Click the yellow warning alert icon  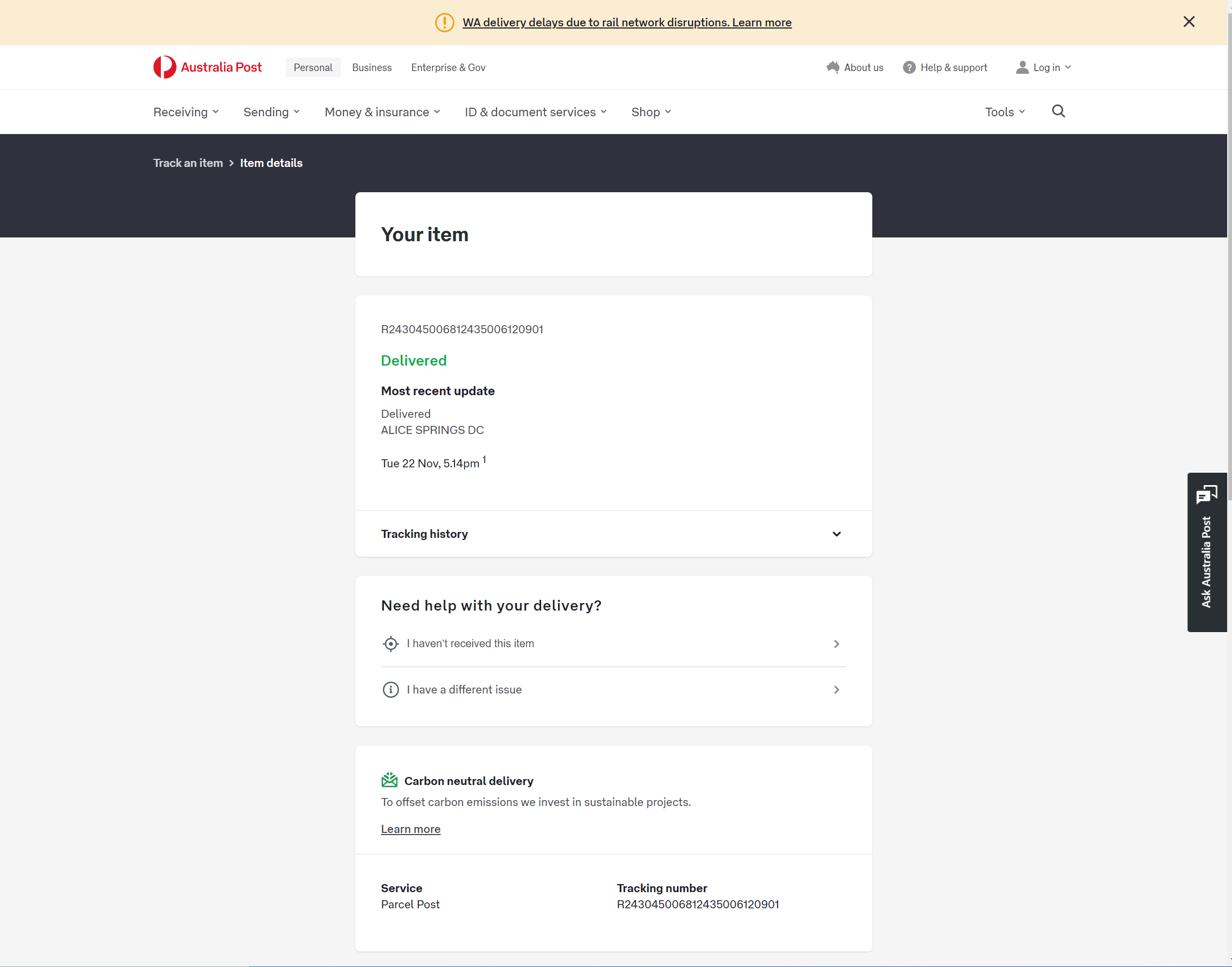click(x=444, y=23)
